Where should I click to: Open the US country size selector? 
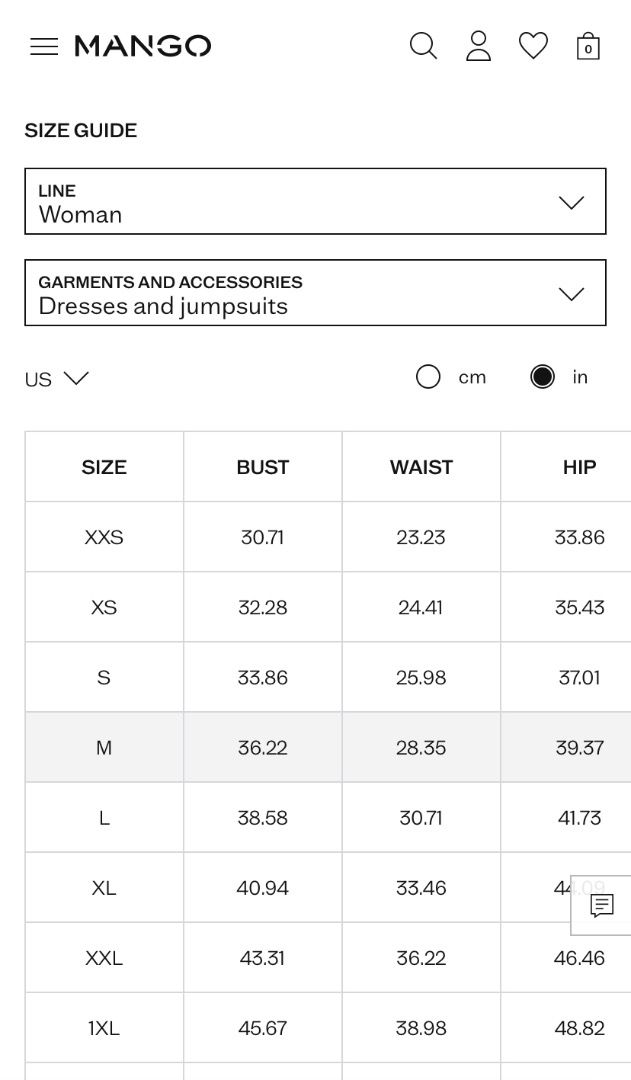click(56, 379)
